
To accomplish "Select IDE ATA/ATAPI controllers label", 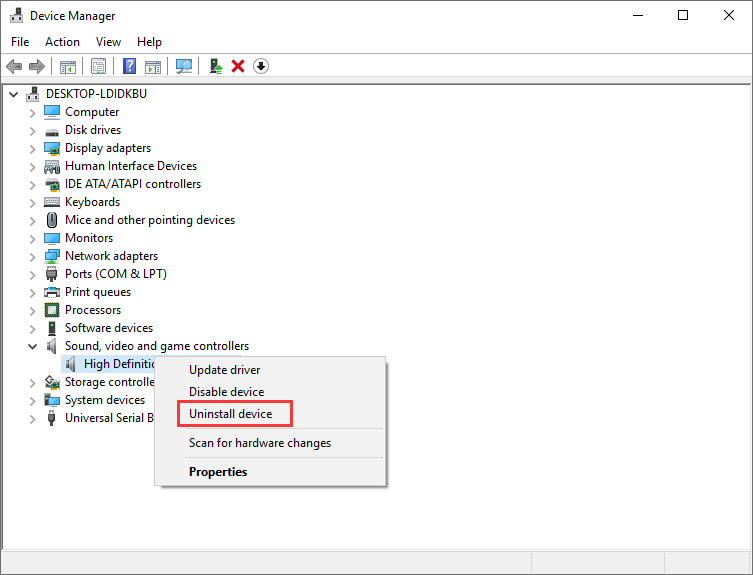I will point(133,184).
